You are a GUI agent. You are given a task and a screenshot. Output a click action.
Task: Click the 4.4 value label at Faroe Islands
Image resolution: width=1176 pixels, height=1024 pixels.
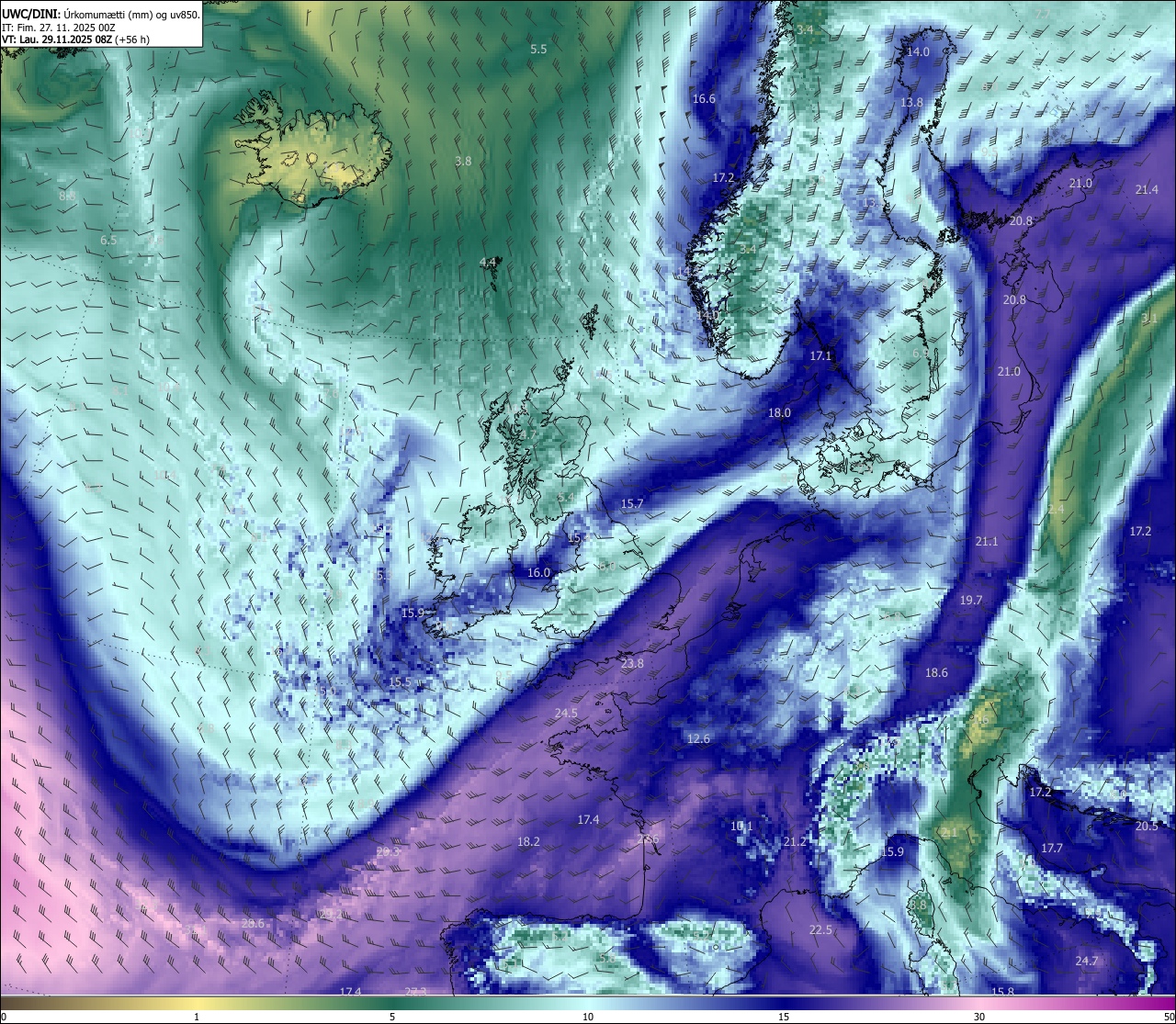tap(488, 263)
